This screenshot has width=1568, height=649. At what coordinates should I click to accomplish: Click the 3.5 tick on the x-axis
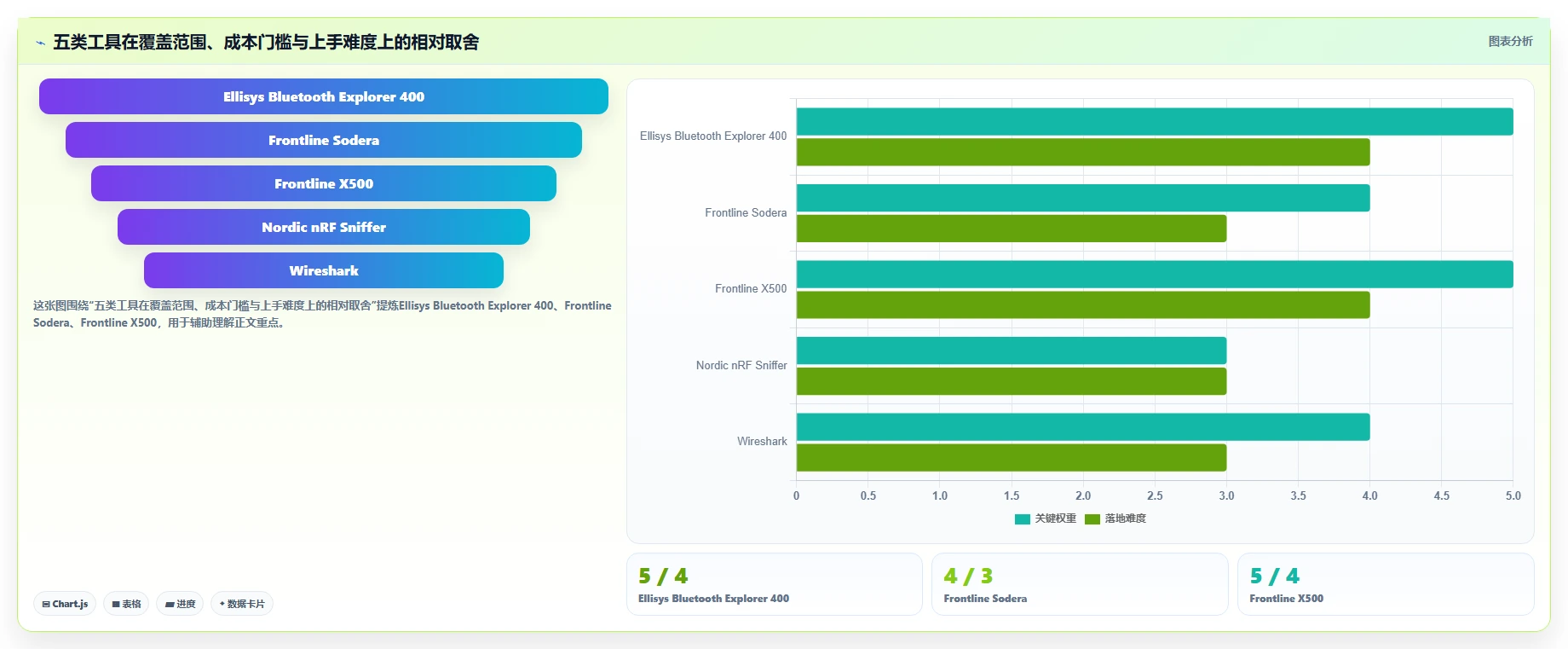(1298, 495)
